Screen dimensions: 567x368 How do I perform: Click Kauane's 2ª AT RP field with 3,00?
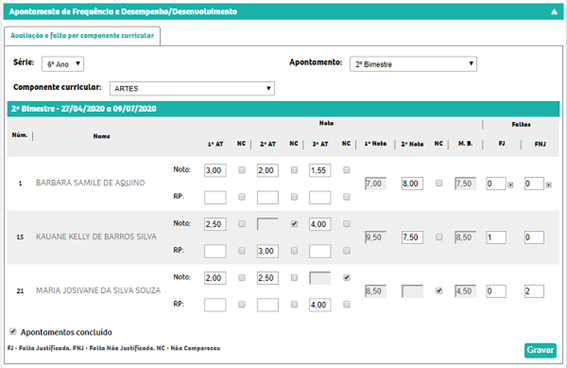pos(268,251)
